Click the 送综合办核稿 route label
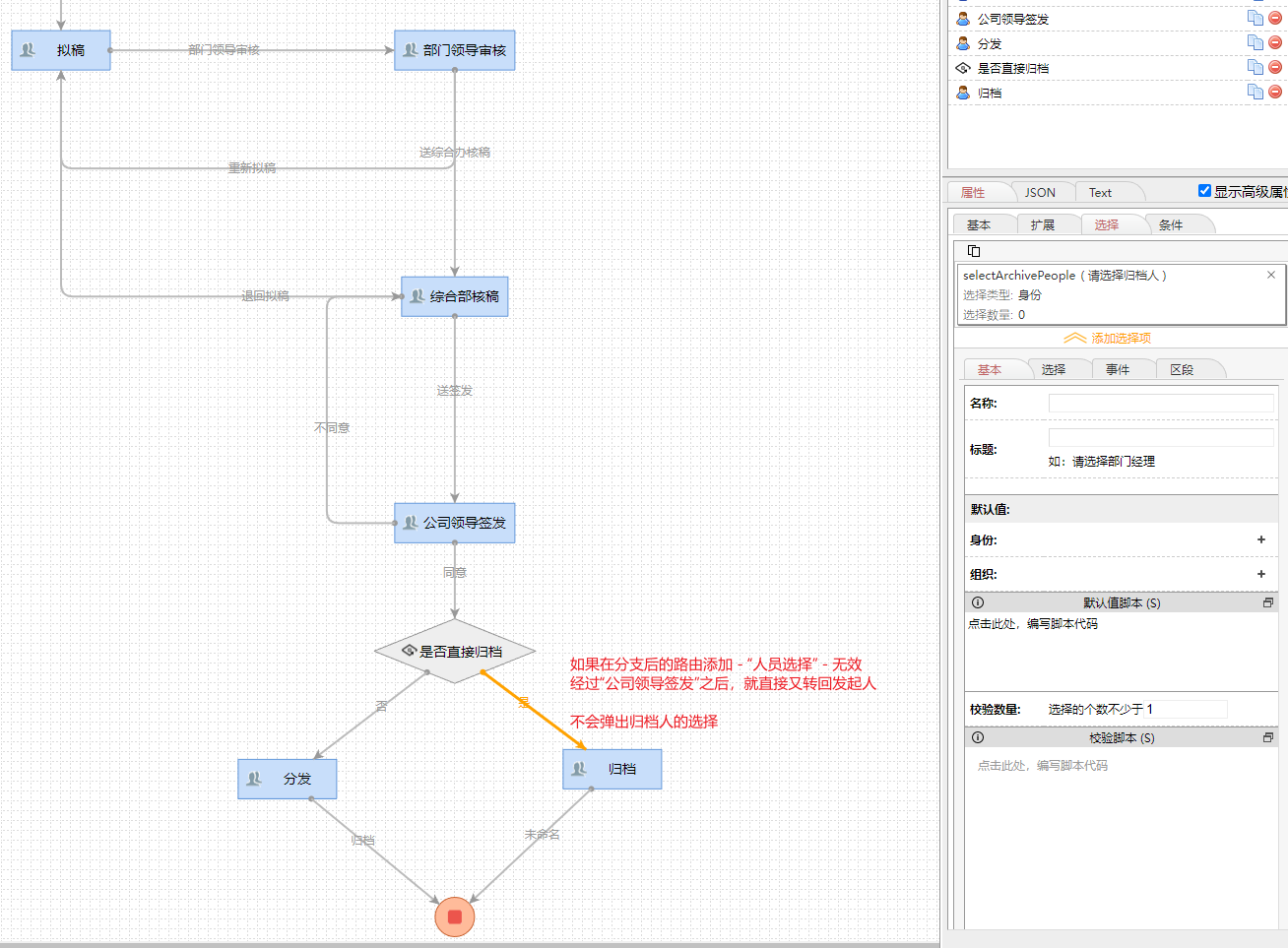Screen dimensions: 1288x948 click(x=455, y=153)
